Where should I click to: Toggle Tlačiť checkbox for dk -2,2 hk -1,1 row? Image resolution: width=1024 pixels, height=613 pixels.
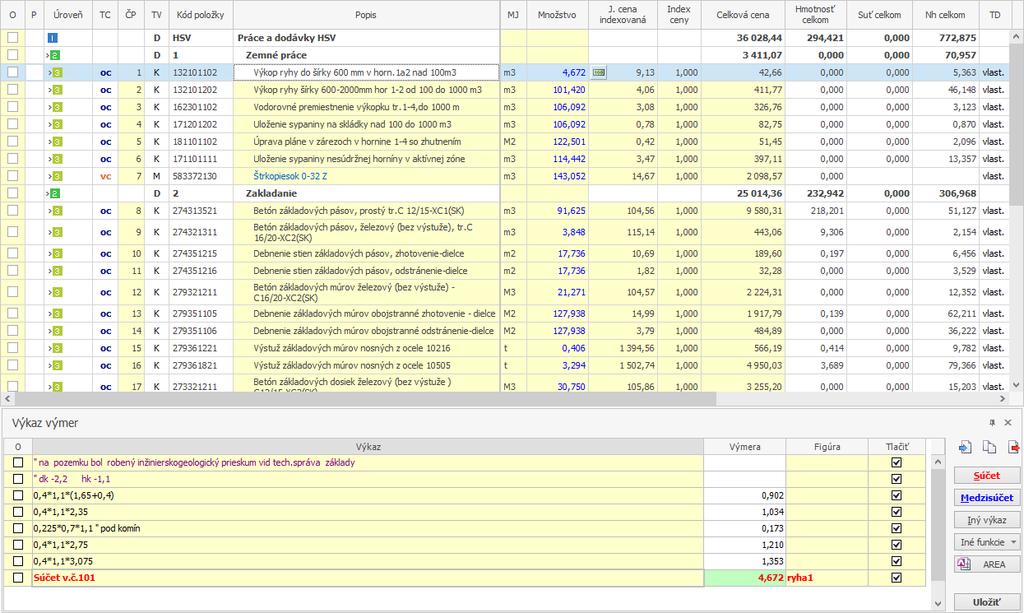897,479
